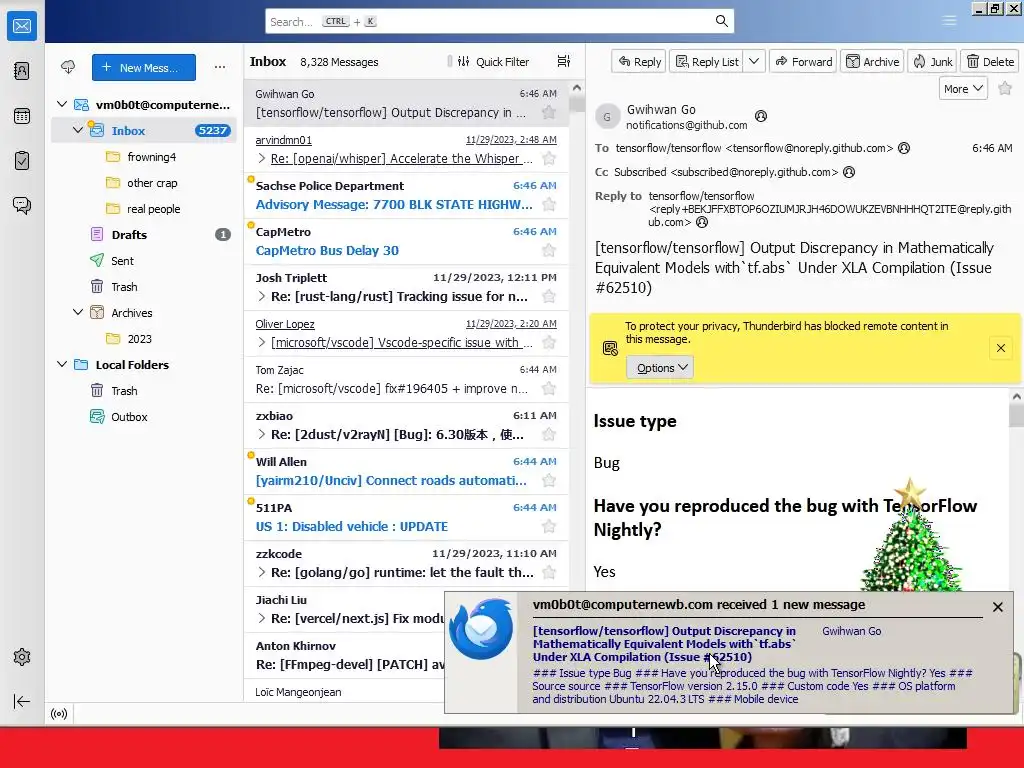Open the Address Book space

(x=22, y=71)
